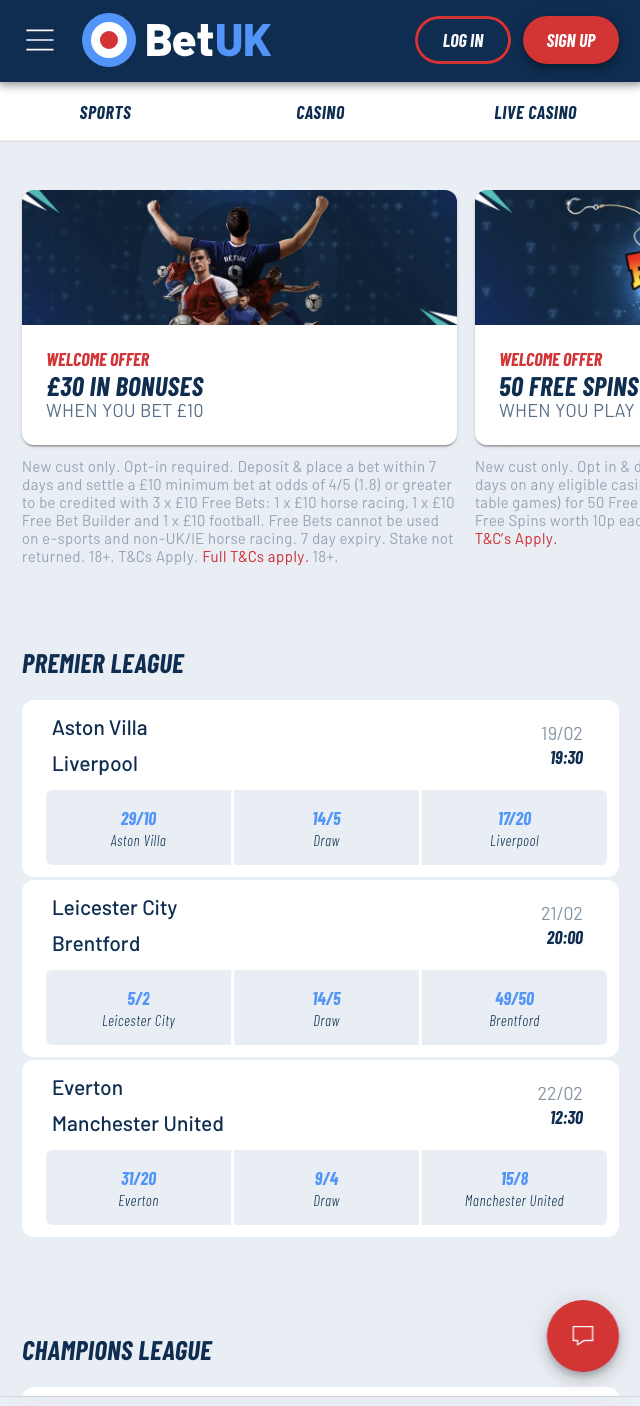Screen dimensions: 640x1406
Task: Select Aston Villa win odds 29/10
Action: coord(138,828)
